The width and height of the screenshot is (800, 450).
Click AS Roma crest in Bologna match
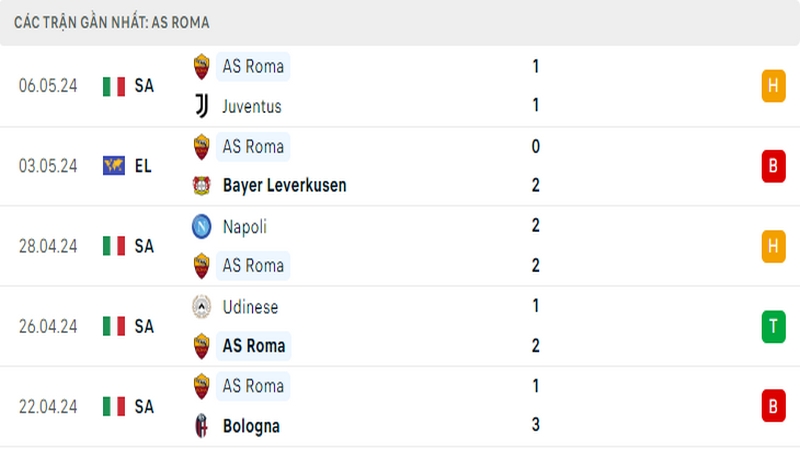coord(202,386)
